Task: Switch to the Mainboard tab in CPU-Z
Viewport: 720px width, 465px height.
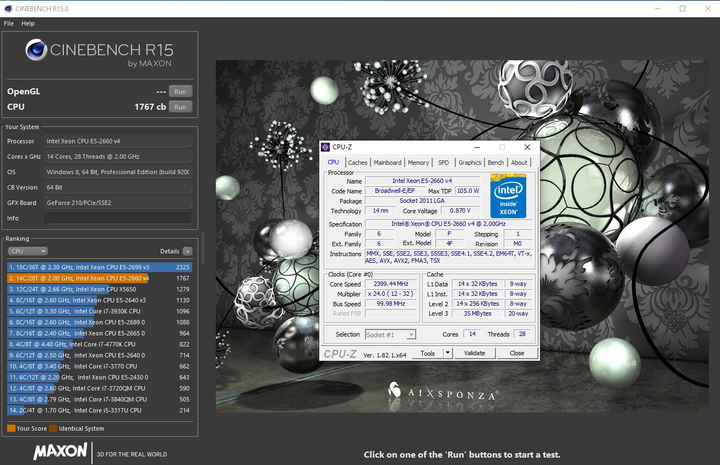Action: tap(388, 162)
